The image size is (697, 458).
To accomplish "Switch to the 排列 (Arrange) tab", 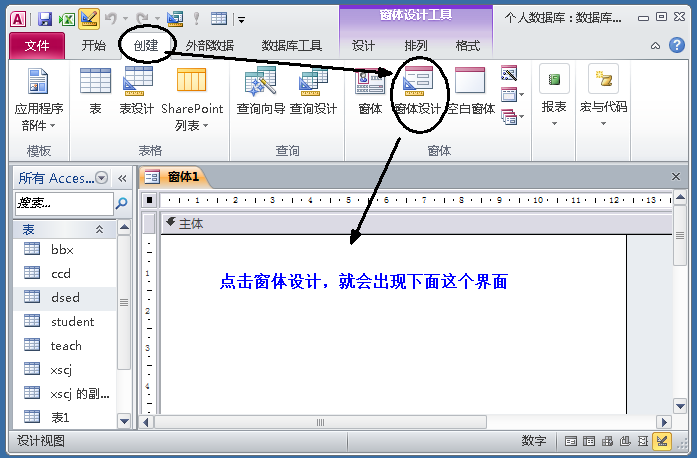I will point(416,45).
